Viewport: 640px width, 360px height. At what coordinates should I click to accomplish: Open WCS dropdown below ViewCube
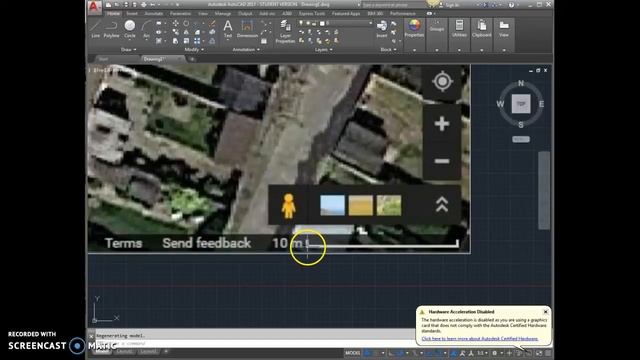521,139
